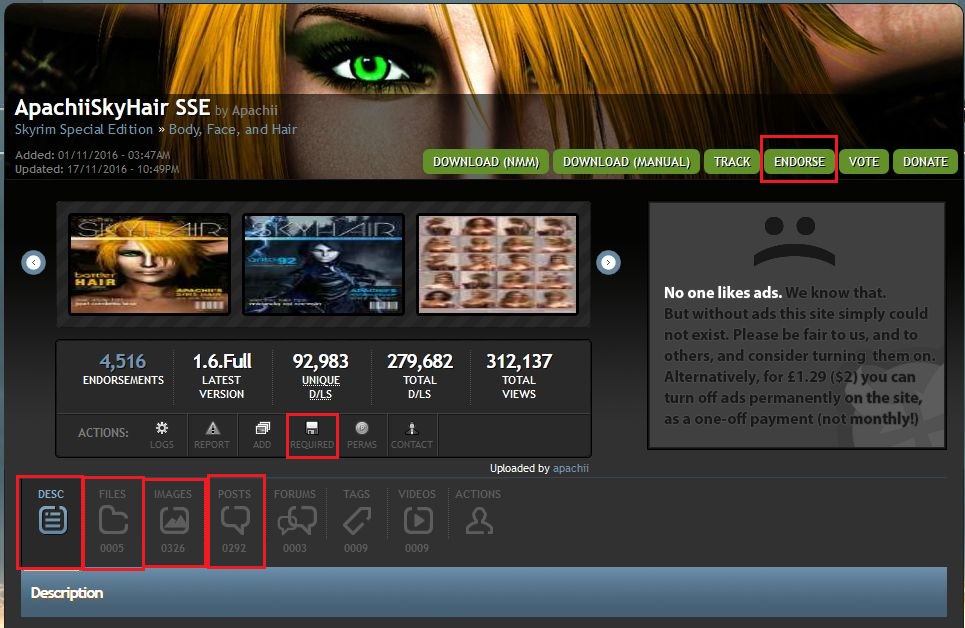
Task: Click the Vote button
Action: [x=864, y=162]
